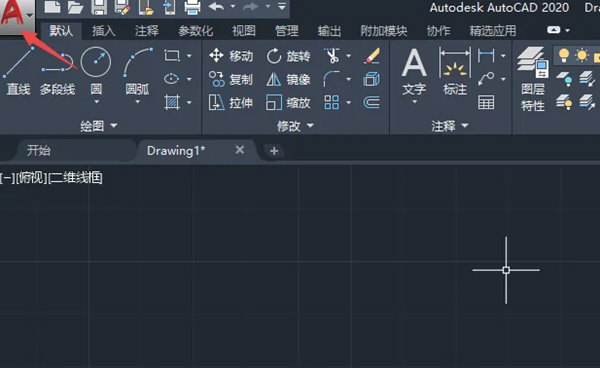Switch to the 插入 ribbon tab

[x=104, y=31]
